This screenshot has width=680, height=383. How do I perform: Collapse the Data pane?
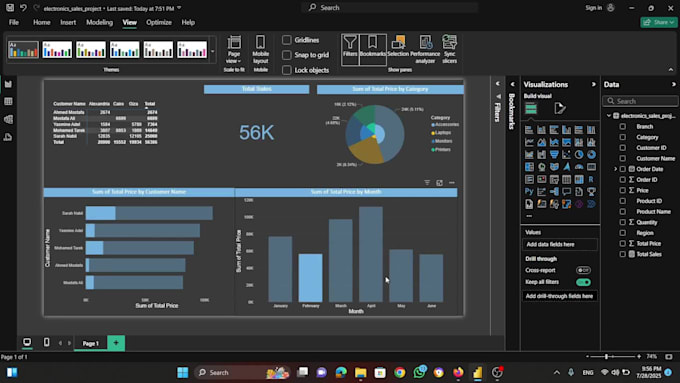[x=673, y=85]
